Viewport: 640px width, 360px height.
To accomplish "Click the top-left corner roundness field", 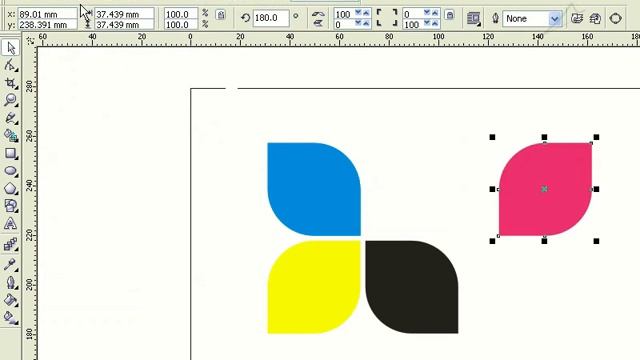I will coord(344,14).
